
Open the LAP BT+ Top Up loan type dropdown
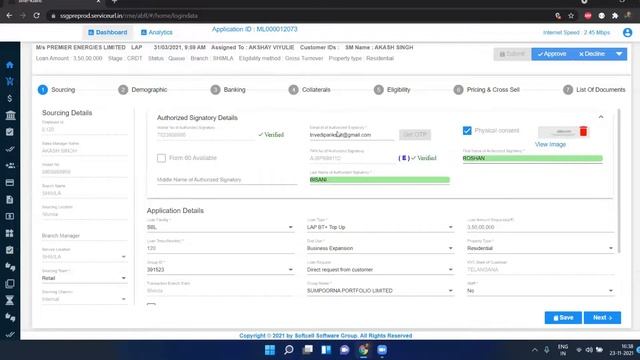[380, 227]
